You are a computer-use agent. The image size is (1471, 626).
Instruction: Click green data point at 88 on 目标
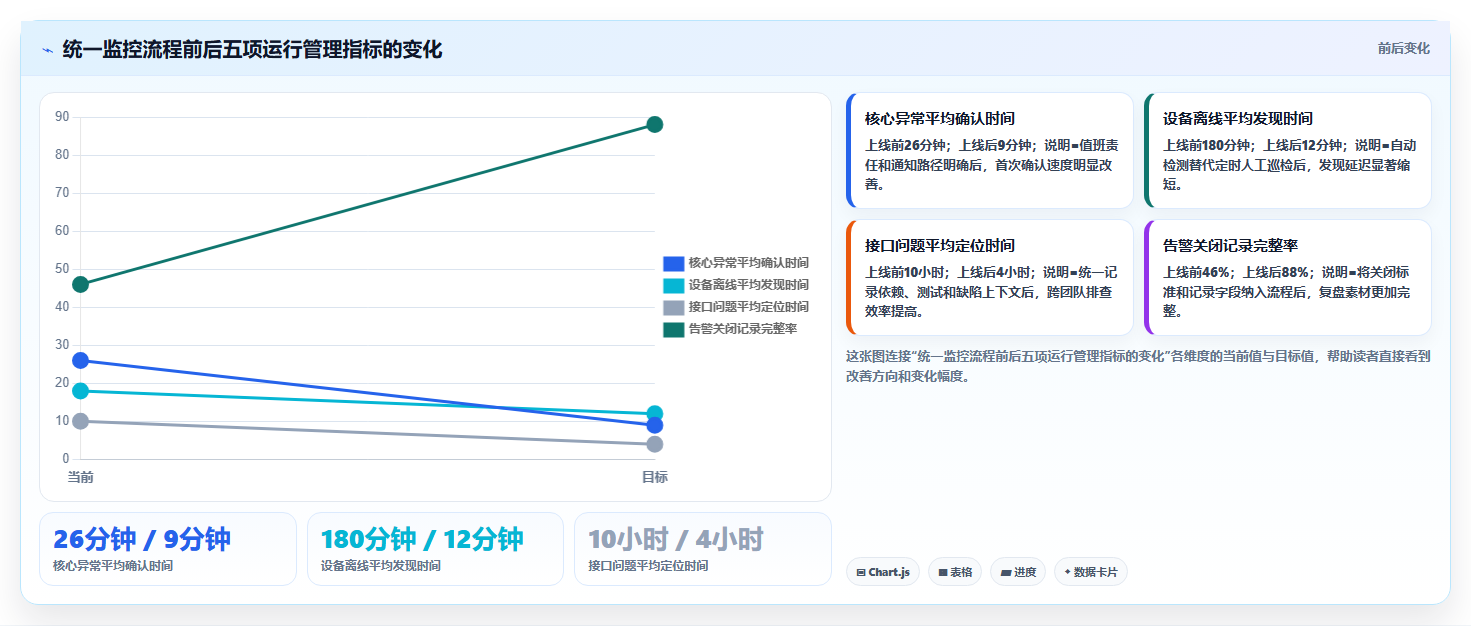pos(655,125)
